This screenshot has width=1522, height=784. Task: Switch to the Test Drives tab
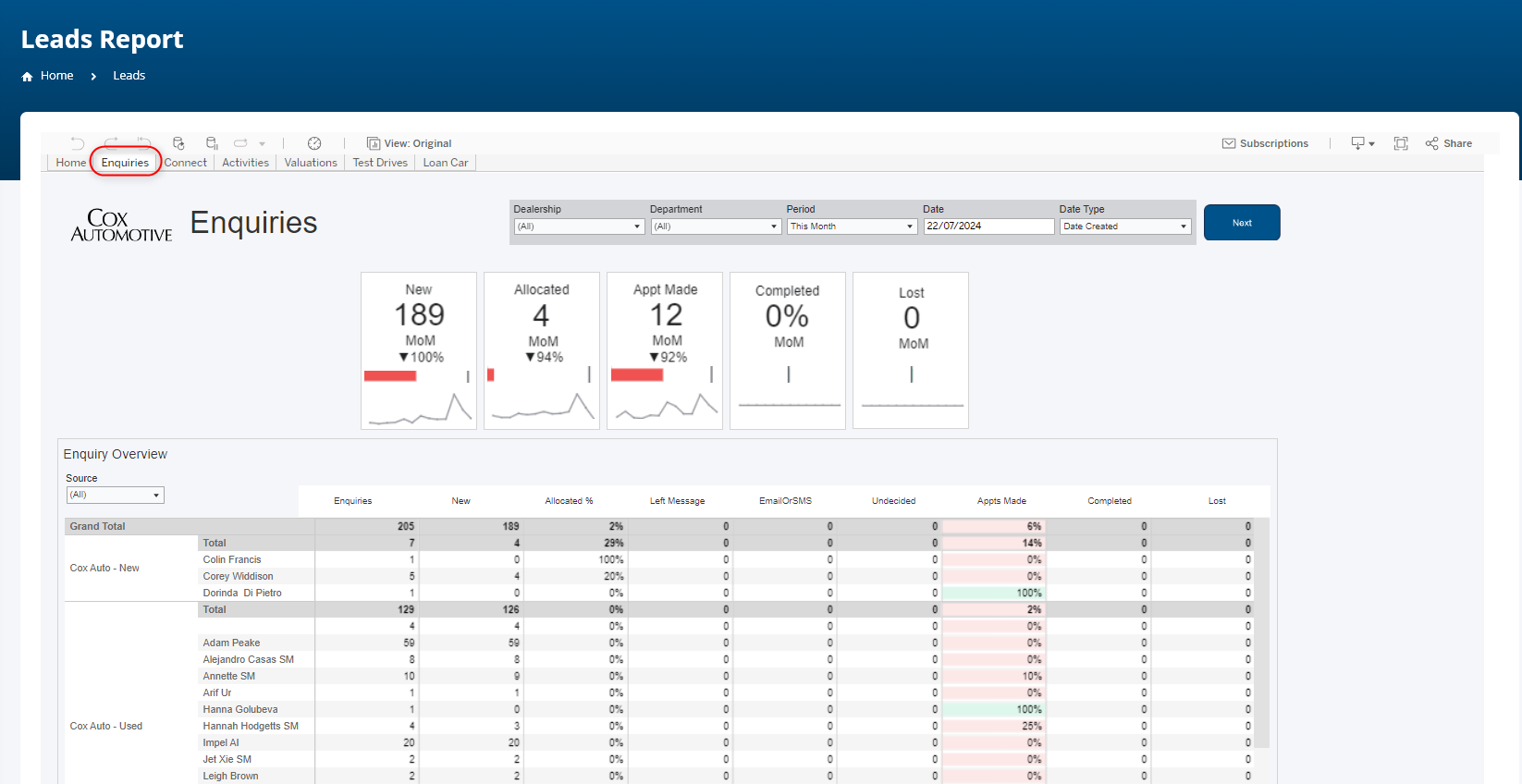tap(380, 163)
